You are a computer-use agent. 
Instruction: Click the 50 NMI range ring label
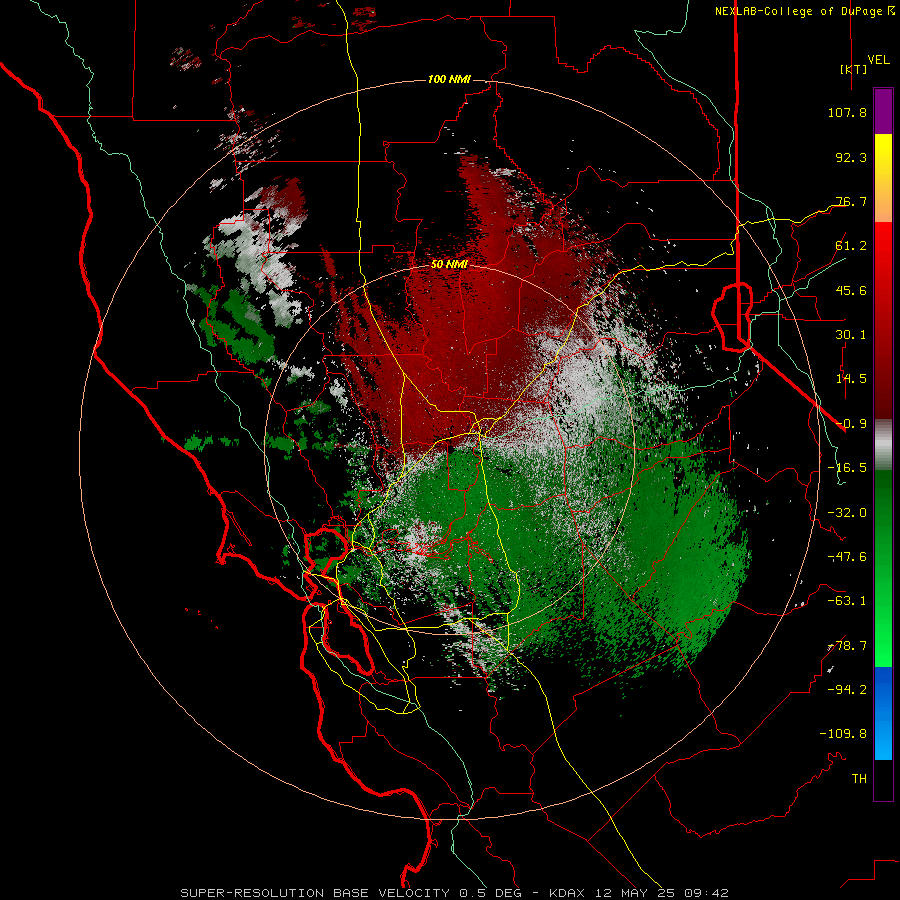point(449,264)
